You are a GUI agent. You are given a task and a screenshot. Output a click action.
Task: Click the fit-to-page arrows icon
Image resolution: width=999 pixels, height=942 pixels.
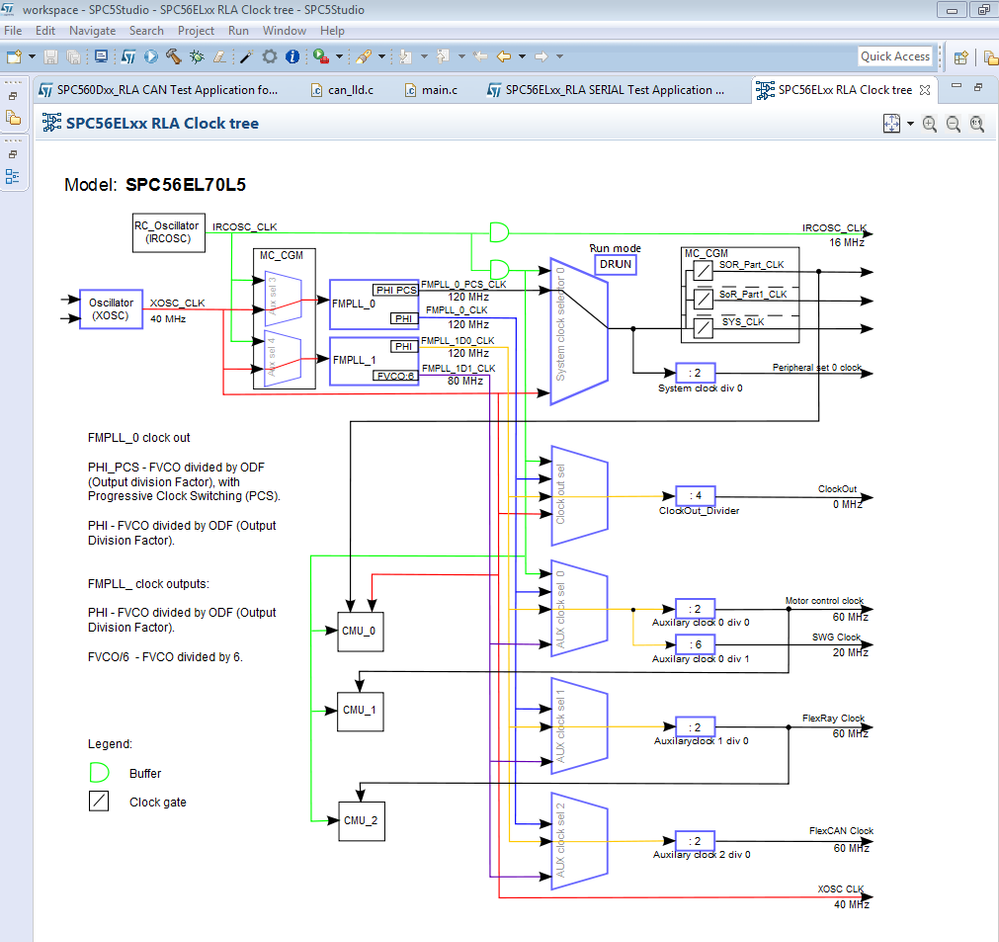(891, 124)
